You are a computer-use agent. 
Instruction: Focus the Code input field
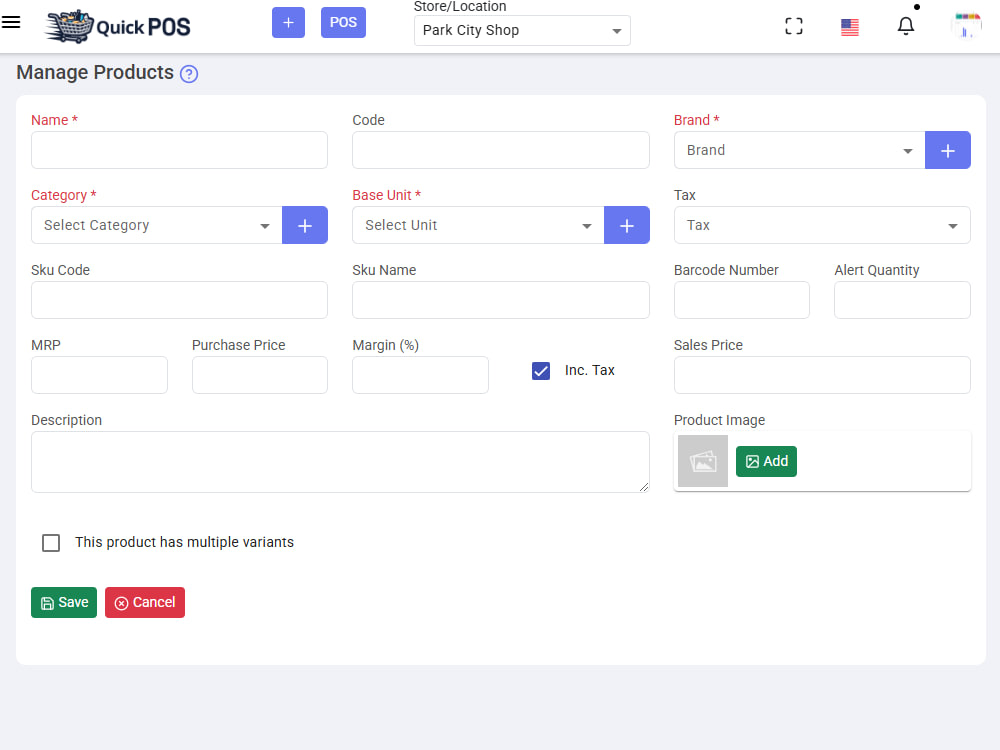coord(501,150)
